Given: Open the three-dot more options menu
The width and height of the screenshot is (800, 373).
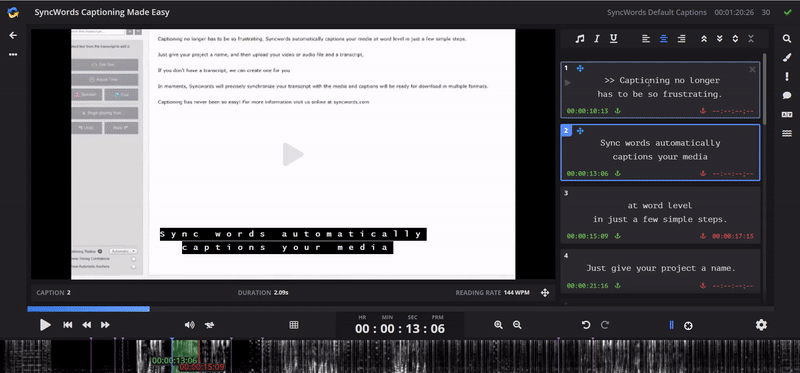Looking at the screenshot, I should pos(13,55).
